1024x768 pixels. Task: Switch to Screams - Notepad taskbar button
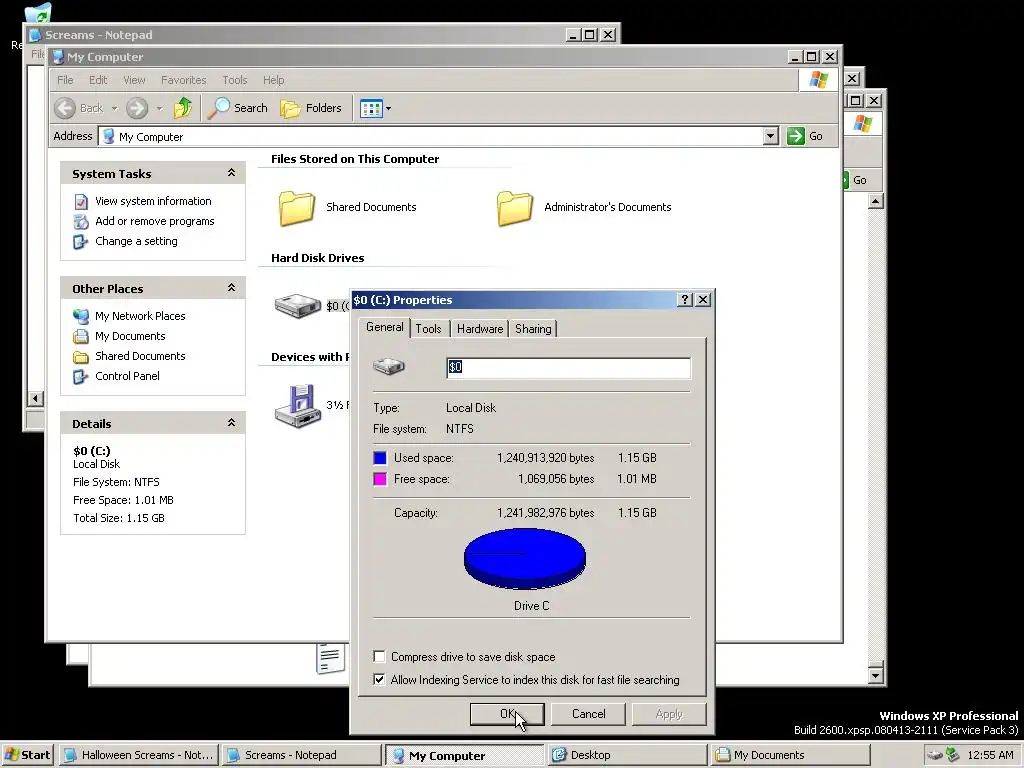pos(301,755)
